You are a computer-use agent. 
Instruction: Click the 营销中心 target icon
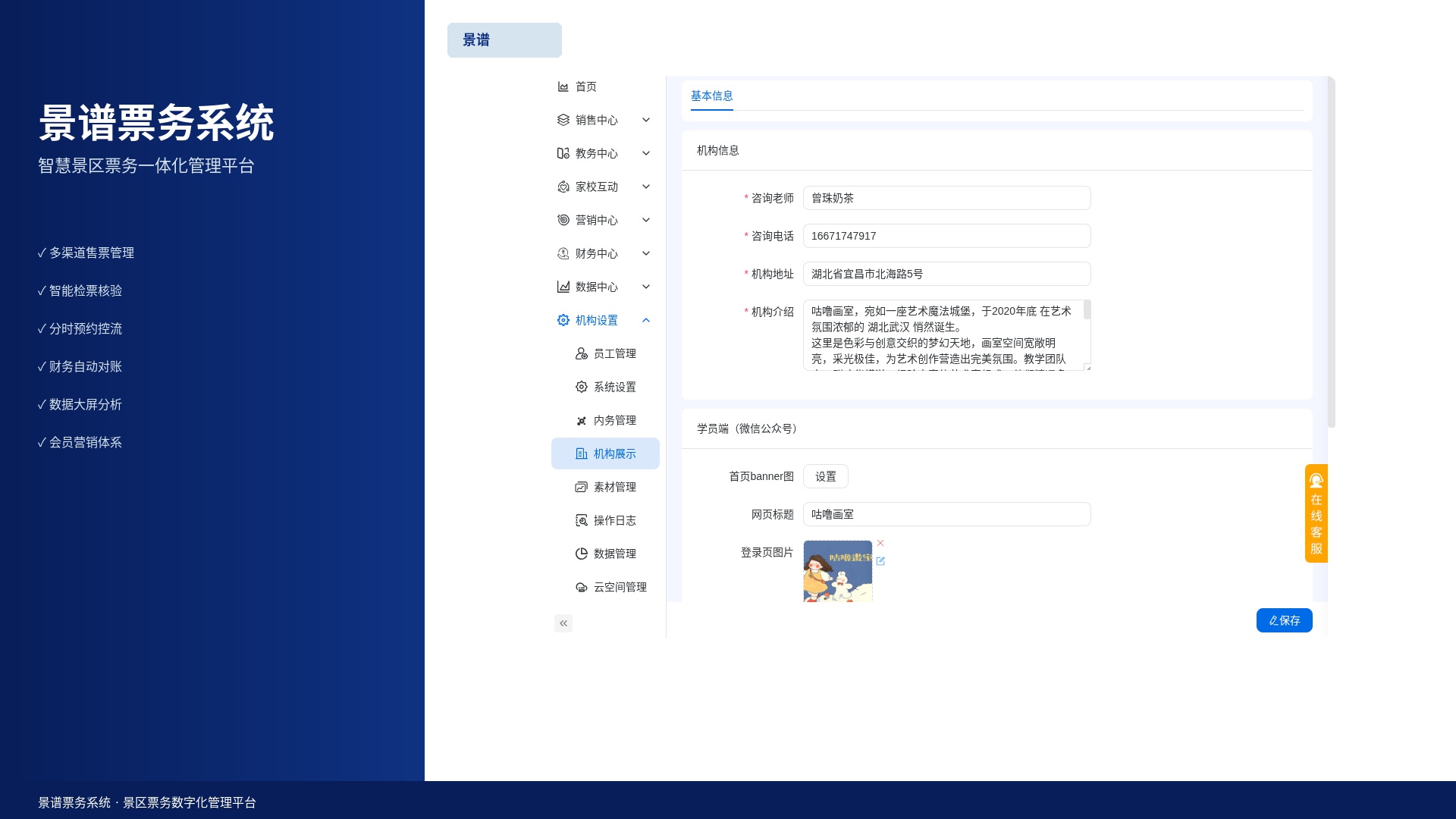point(563,220)
